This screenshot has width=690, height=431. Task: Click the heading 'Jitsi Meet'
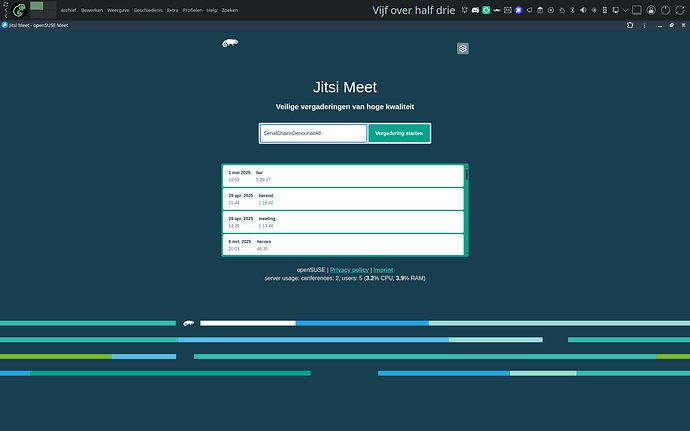[x=345, y=87]
